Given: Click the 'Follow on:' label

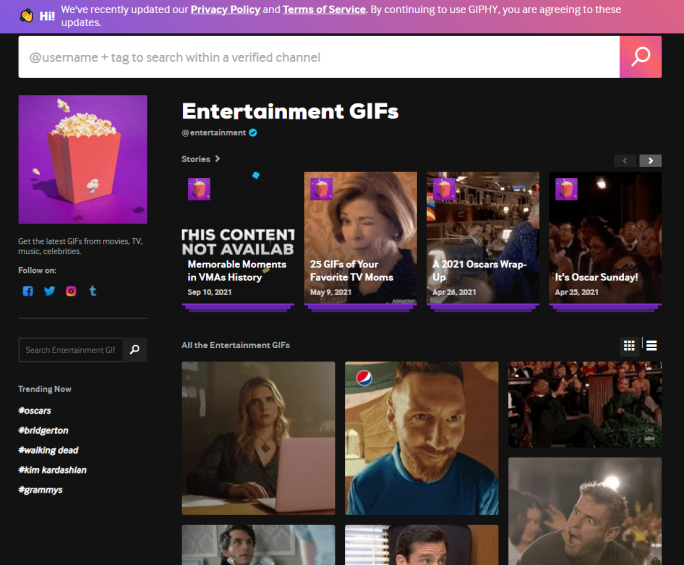Looking at the screenshot, I should (x=38, y=271).
